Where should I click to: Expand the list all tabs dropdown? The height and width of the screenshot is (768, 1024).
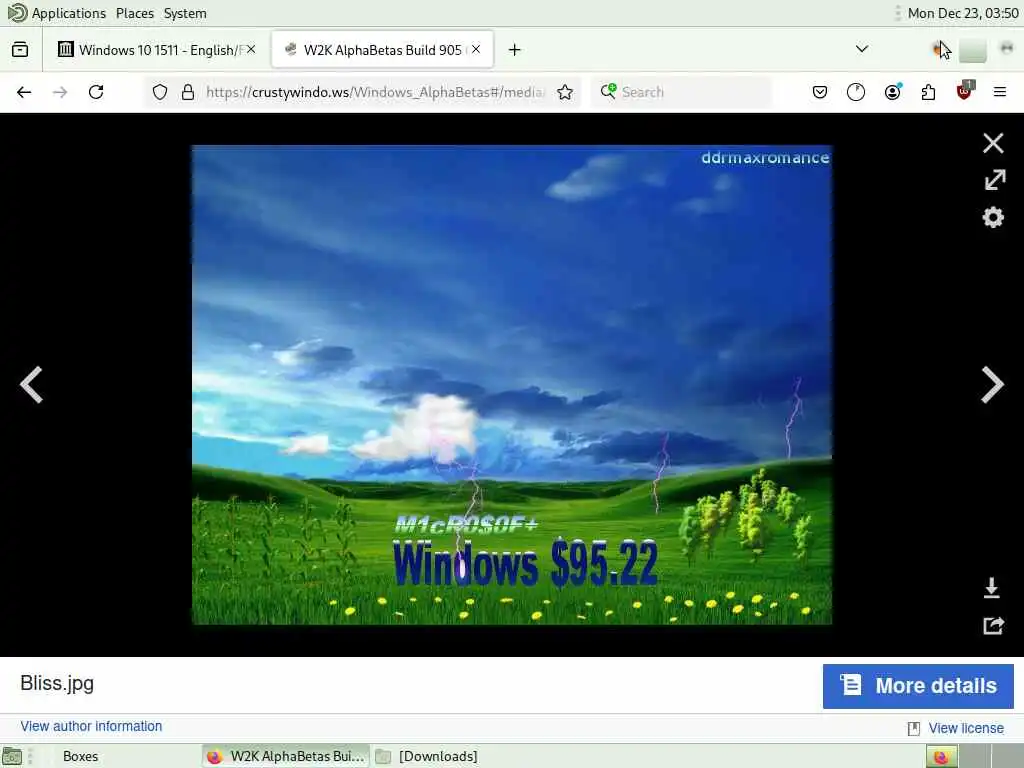pos(862,49)
